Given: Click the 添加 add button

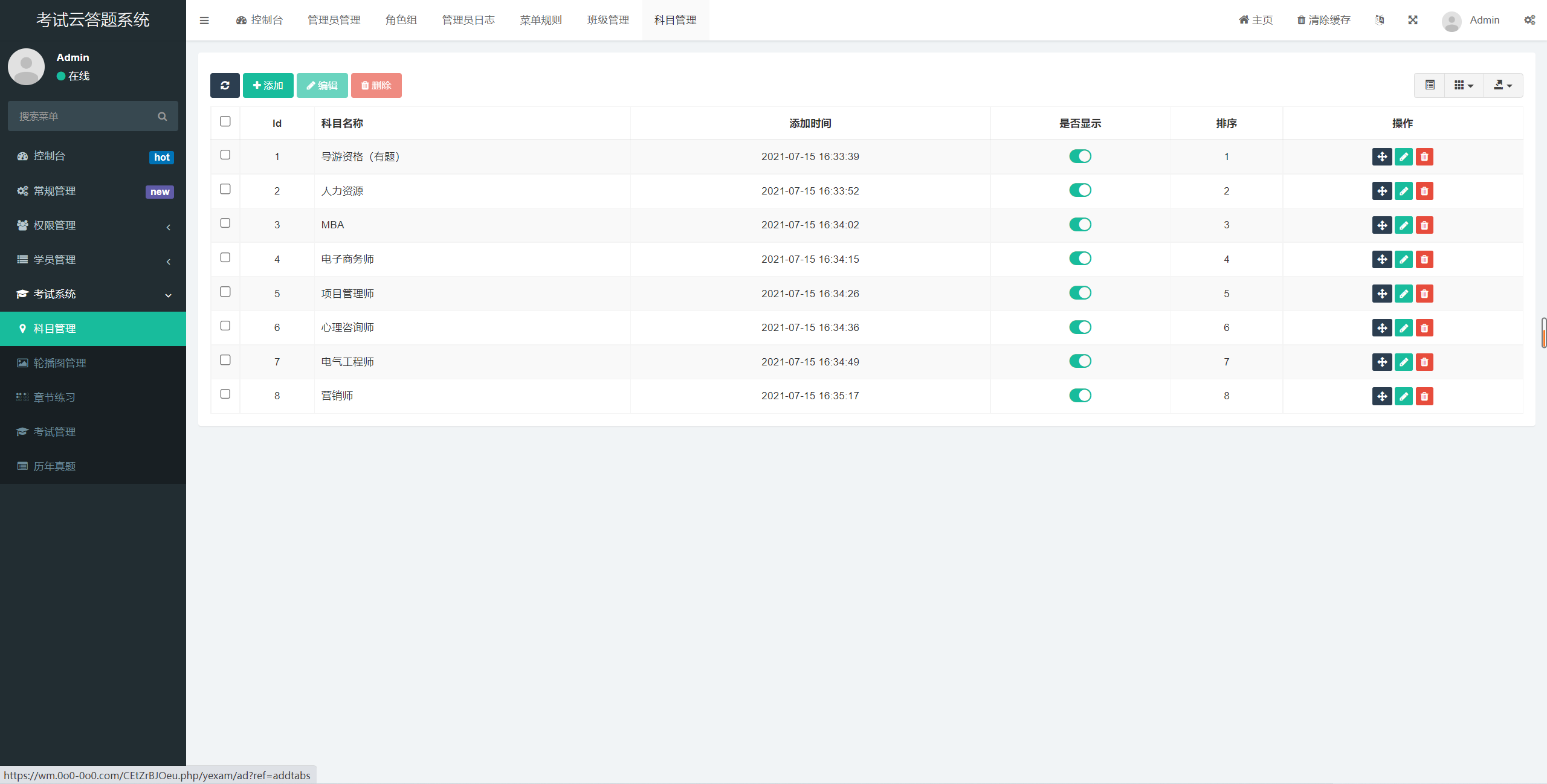Looking at the screenshot, I should [268, 85].
